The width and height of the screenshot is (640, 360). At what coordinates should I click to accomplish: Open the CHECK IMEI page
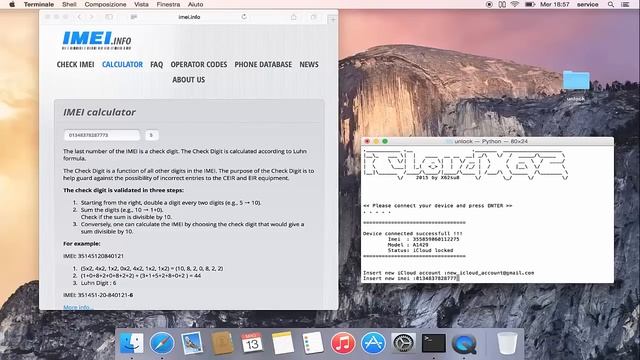[76, 64]
